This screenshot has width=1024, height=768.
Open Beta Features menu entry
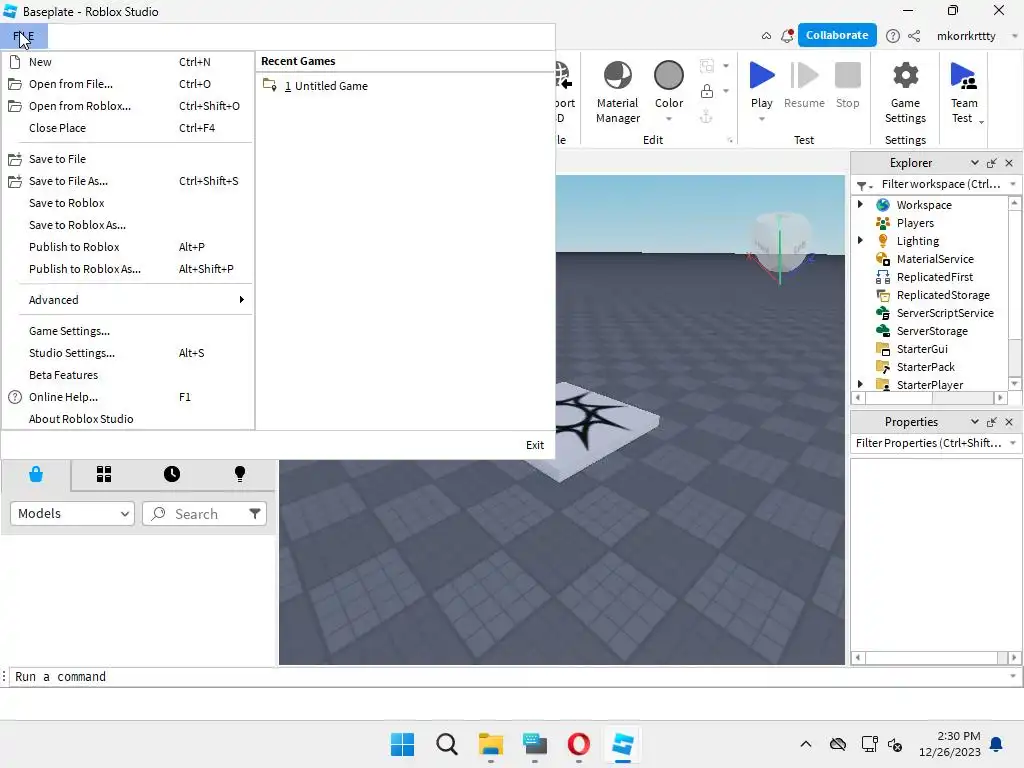(x=128, y=375)
